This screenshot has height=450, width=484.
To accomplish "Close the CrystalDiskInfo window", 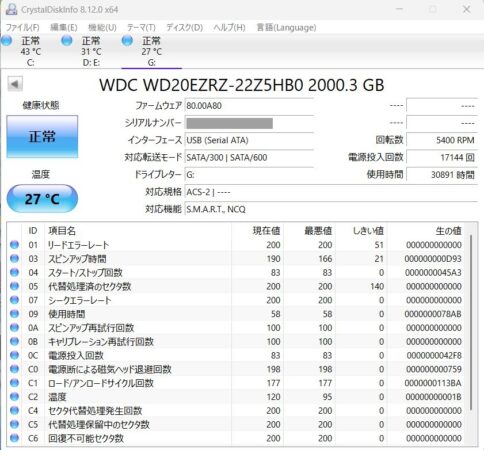I will click(467, 9).
